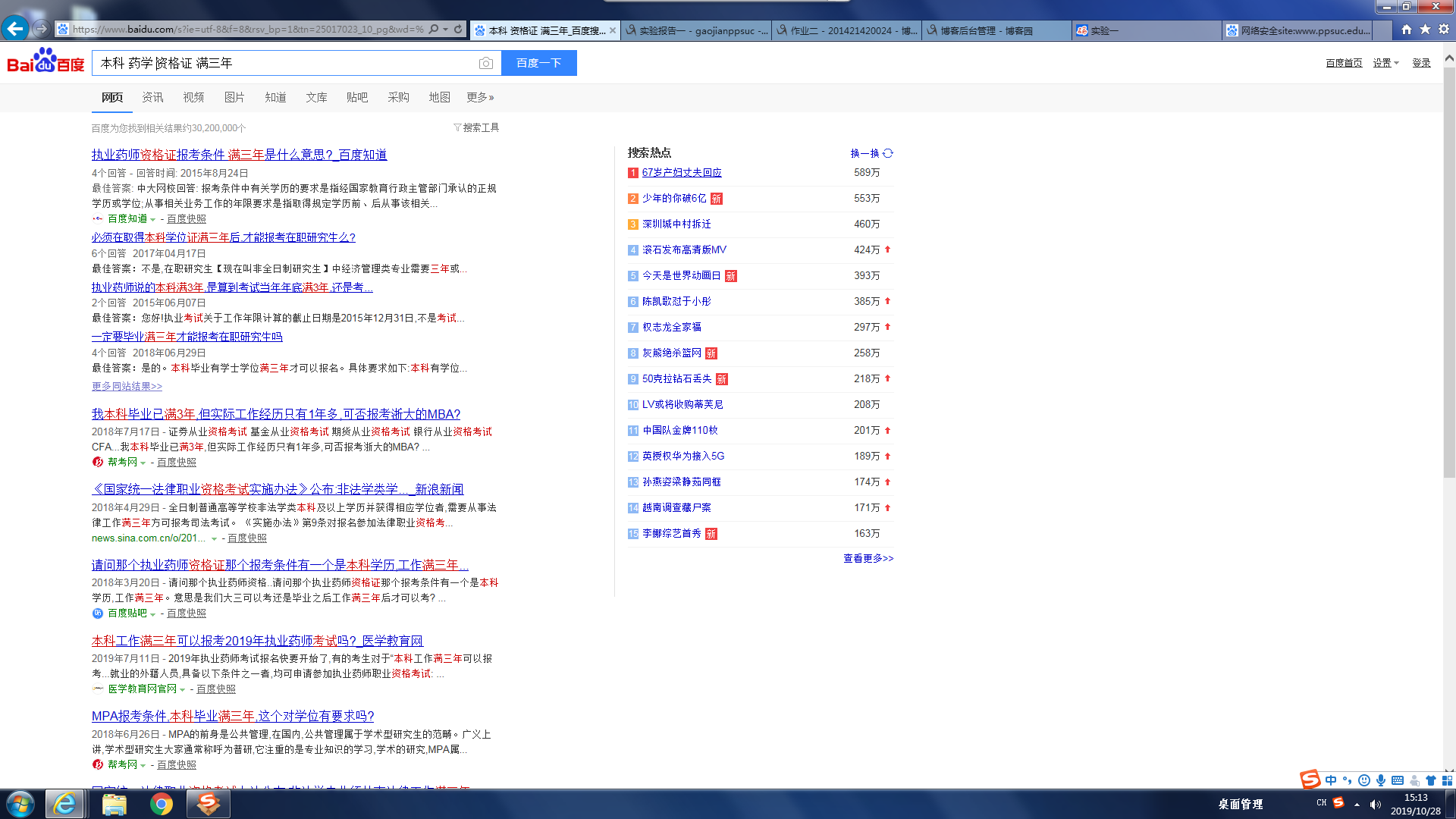Viewport: 1456px width, 819px height.
Task: Switch to the 图片 search tab
Action: (234, 97)
